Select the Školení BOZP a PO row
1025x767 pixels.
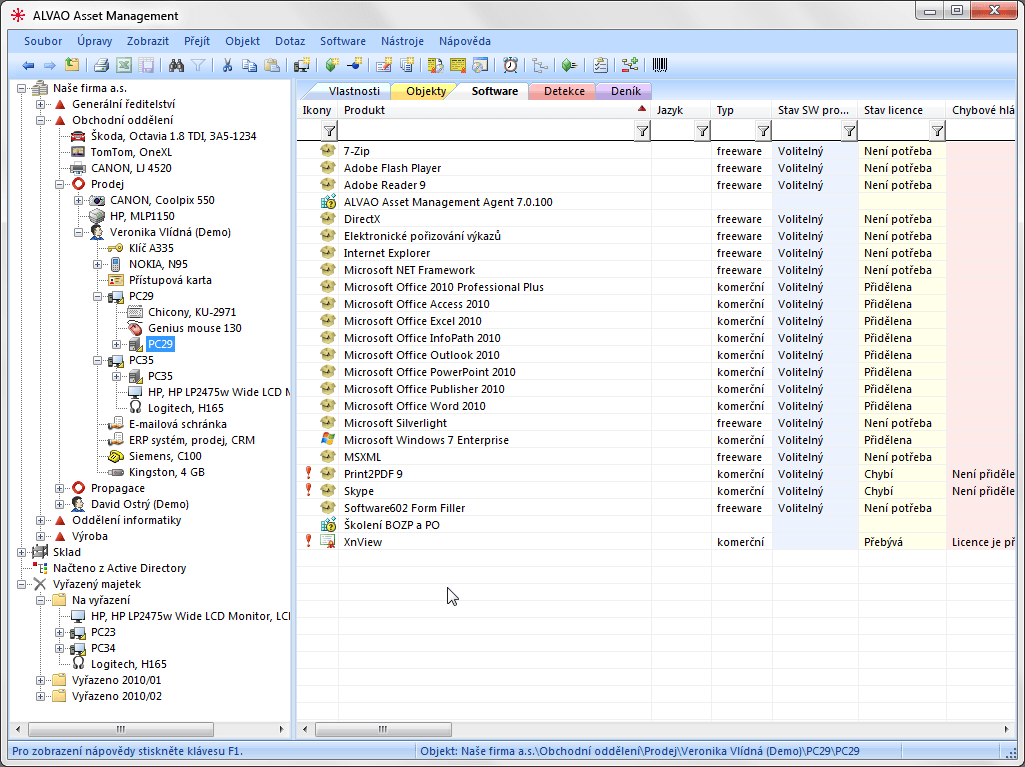click(656, 525)
